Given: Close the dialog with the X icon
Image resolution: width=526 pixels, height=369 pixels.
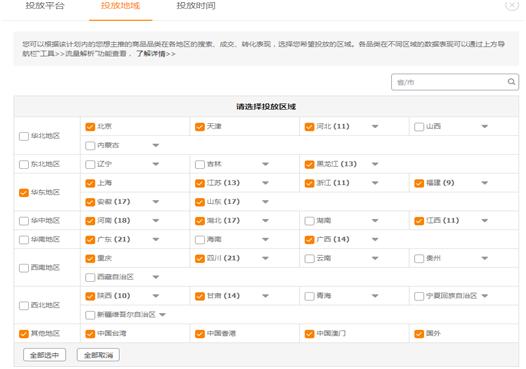Looking at the screenshot, I should point(512,5).
